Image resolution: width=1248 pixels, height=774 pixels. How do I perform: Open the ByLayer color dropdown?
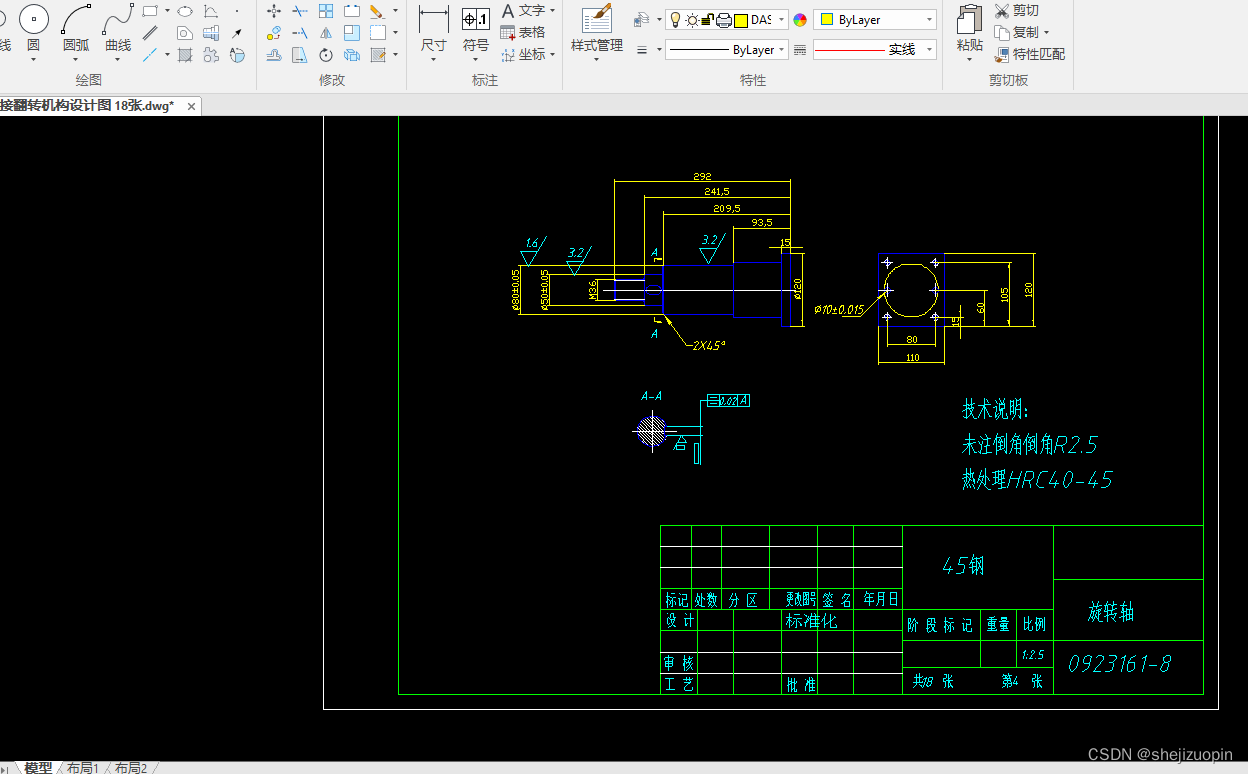coord(929,19)
